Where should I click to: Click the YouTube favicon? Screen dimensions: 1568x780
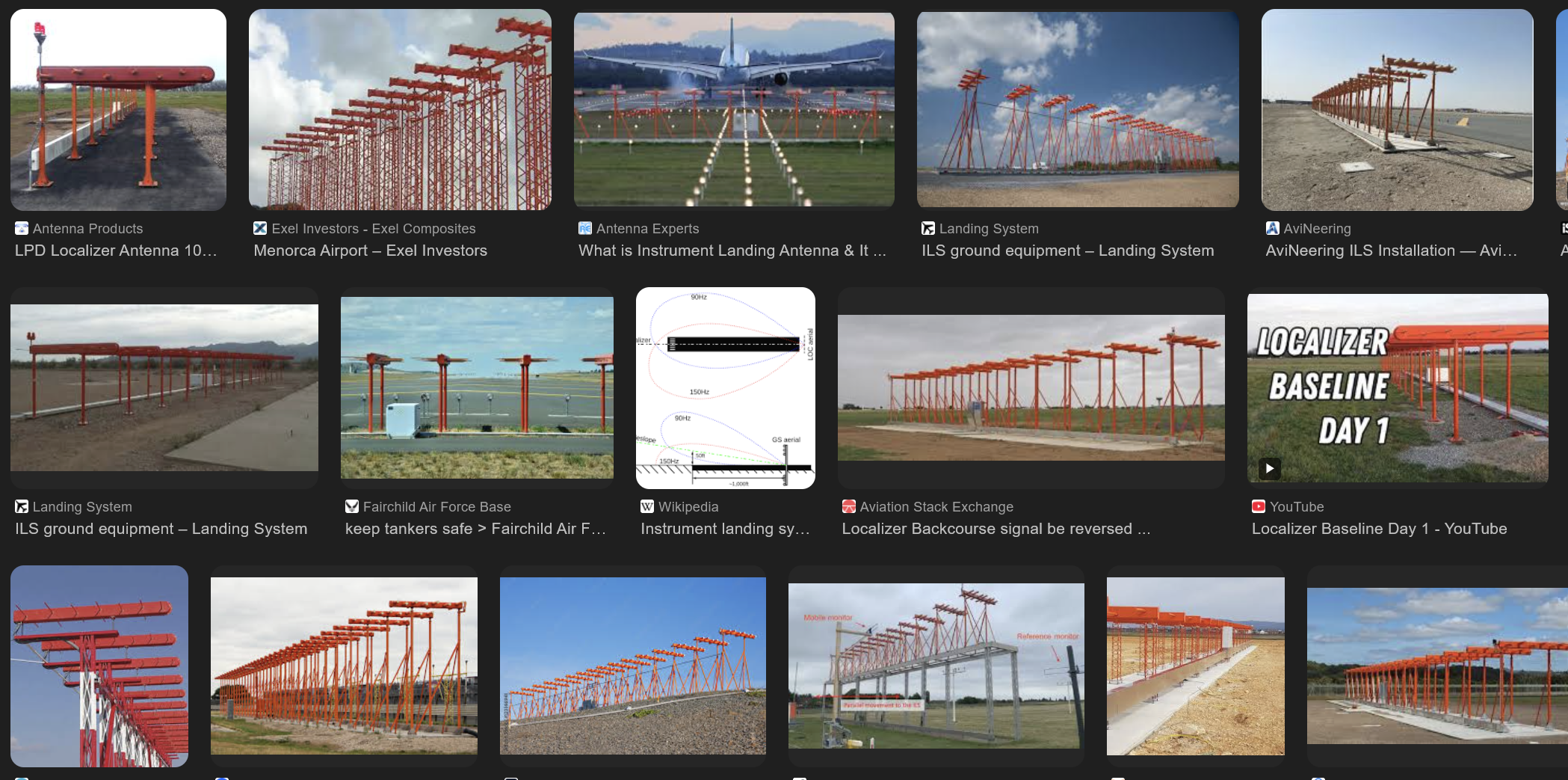coord(1259,506)
